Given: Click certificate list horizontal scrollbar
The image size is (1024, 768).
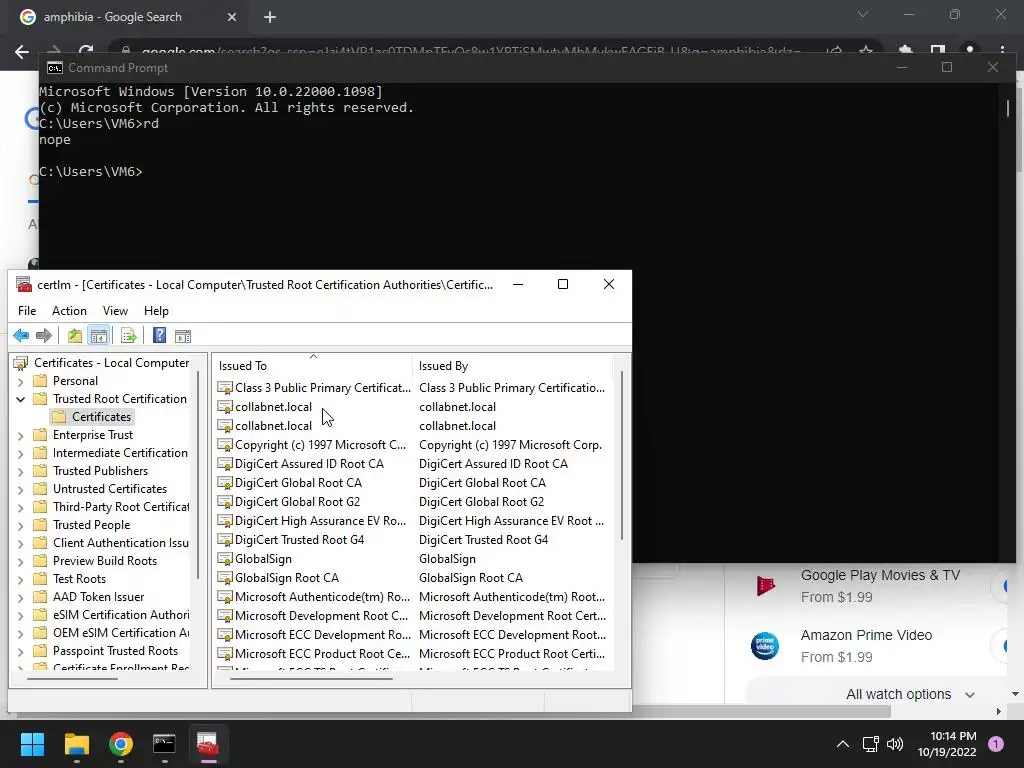Looking at the screenshot, I should (310, 679).
